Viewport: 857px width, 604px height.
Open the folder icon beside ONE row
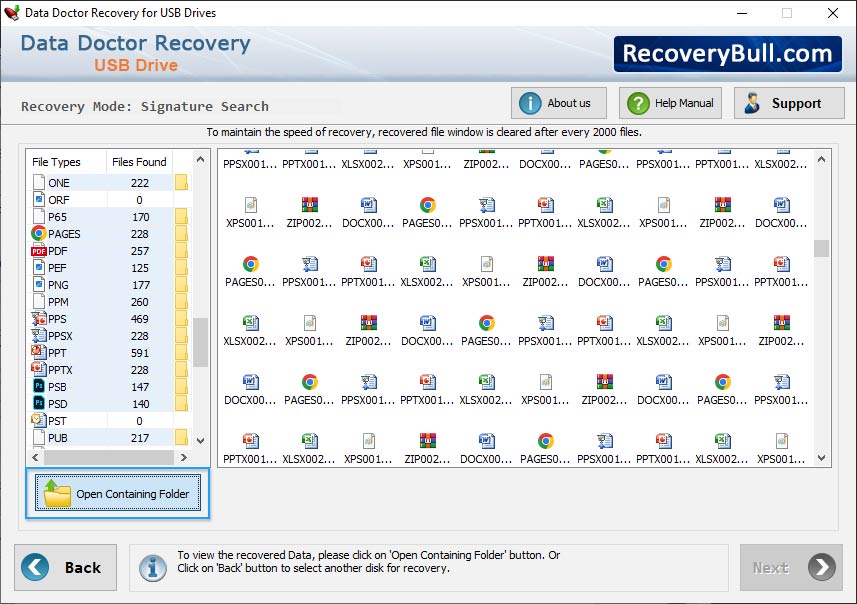181,183
